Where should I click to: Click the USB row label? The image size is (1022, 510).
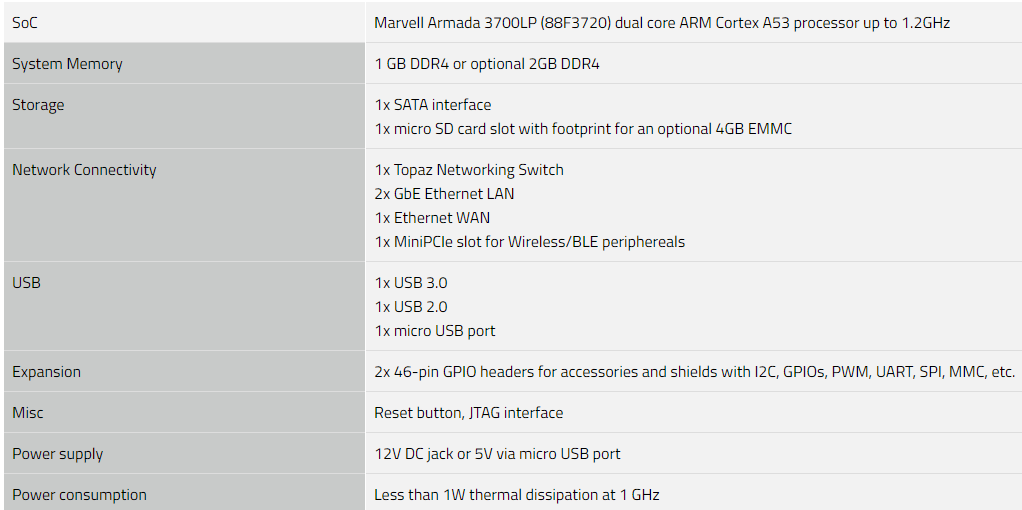[26, 283]
